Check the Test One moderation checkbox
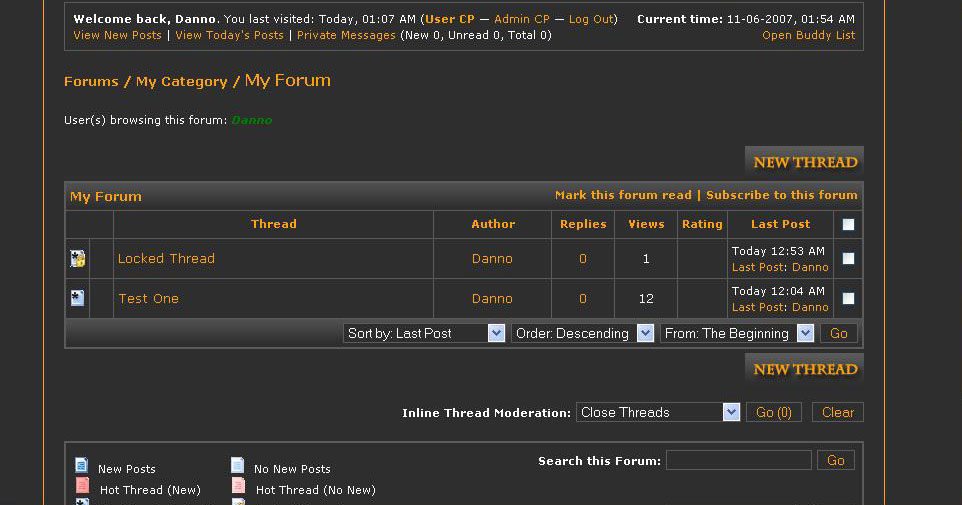The height and width of the screenshot is (505, 962). point(848,298)
